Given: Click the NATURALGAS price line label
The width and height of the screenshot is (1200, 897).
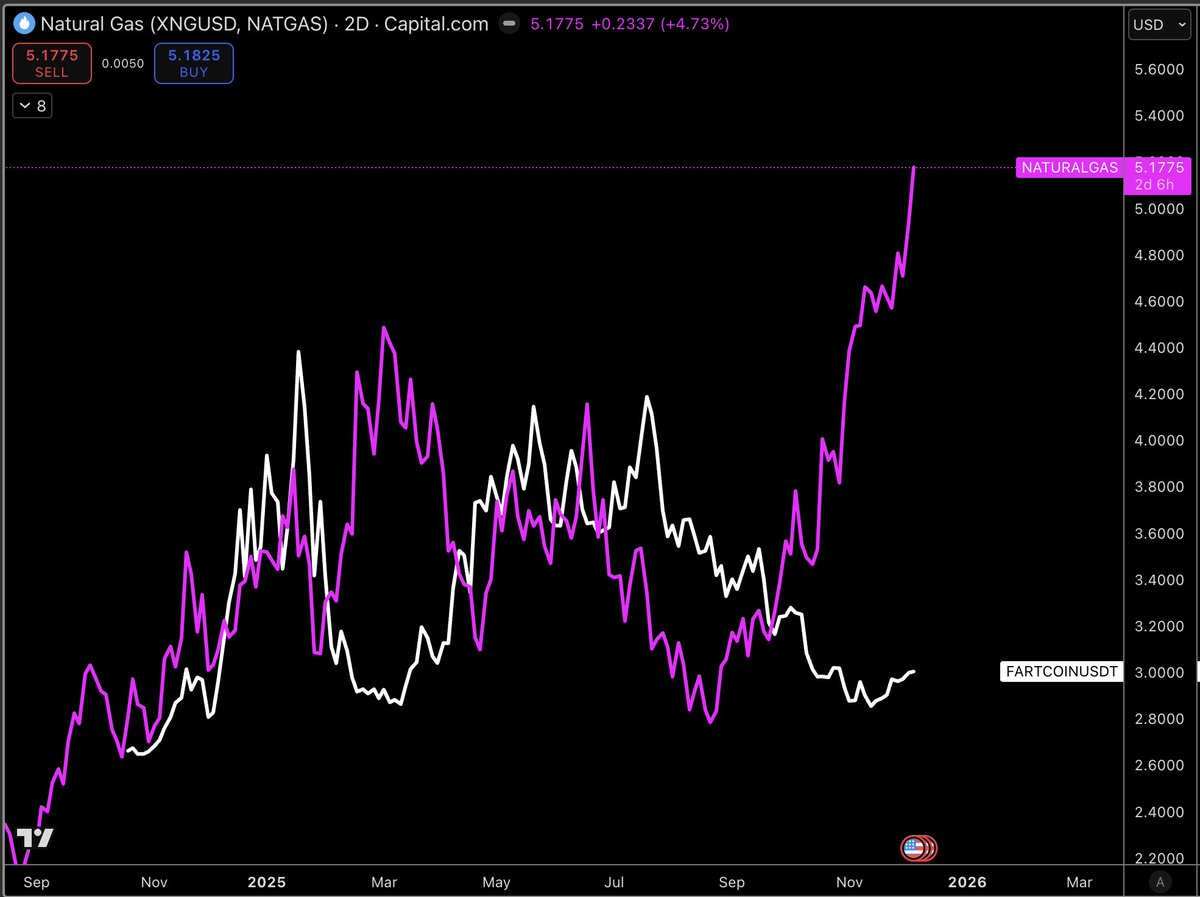Looking at the screenshot, I should click(x=1069, y=168).
